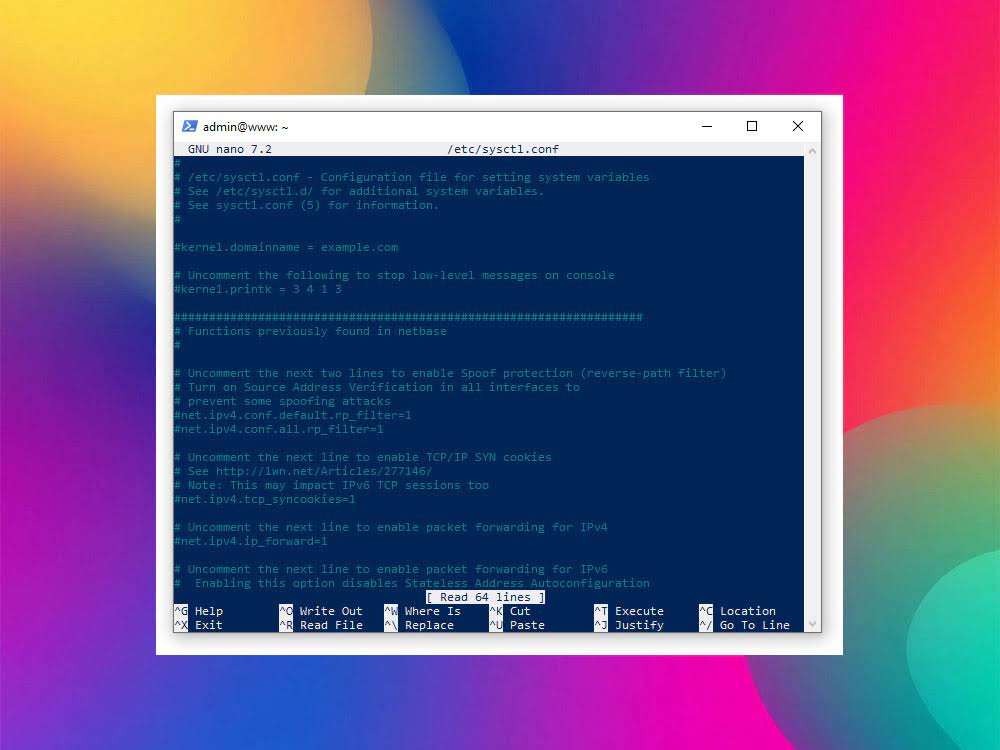Click the scrollbar down arrow
This screenshot has height=750, width=1000.
tap(811, 624)
